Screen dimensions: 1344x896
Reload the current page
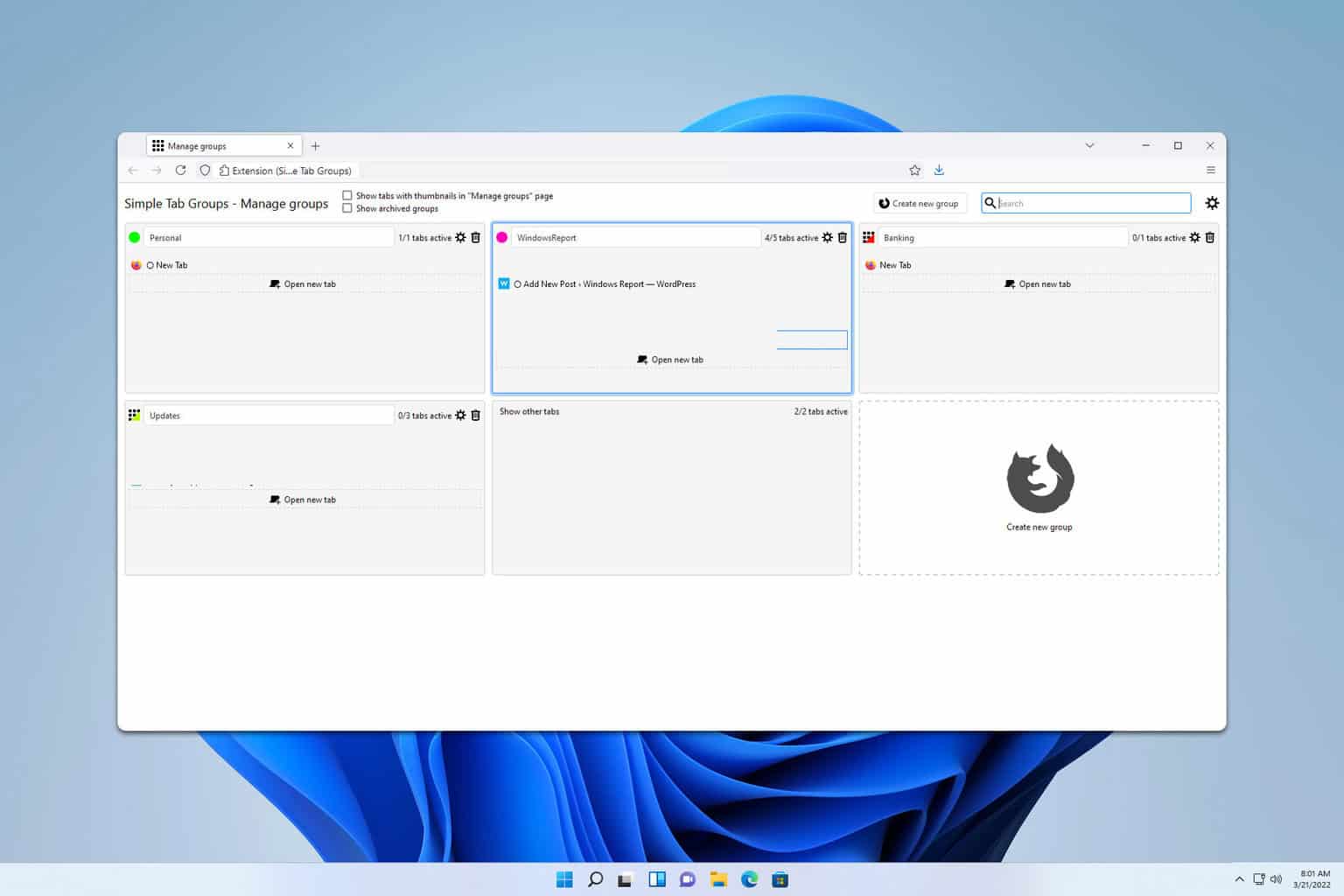[x=180, y=170]
